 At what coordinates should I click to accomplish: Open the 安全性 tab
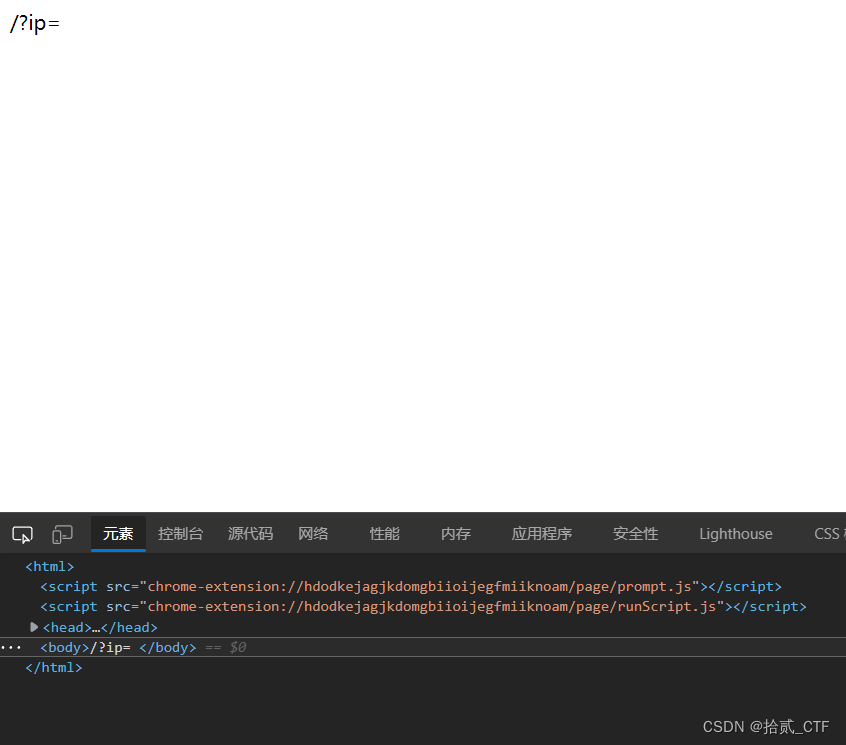[x=635, y=534]
